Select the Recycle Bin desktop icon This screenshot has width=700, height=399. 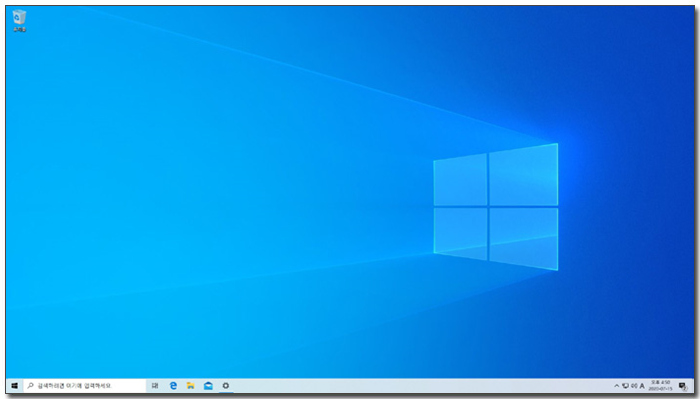coord(19,21)
